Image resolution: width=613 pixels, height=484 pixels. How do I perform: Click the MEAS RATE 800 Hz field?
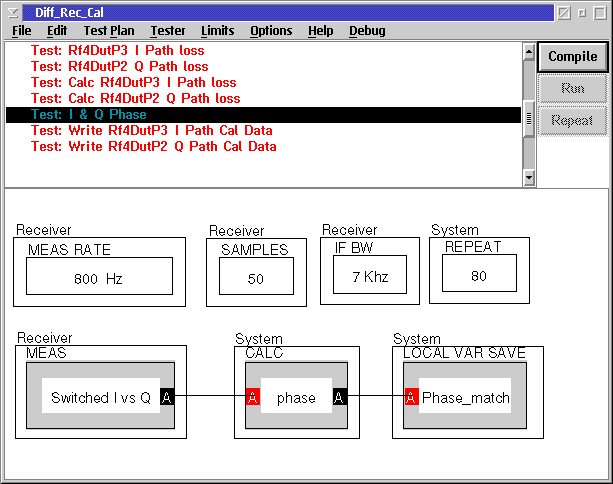coord(99,276)
